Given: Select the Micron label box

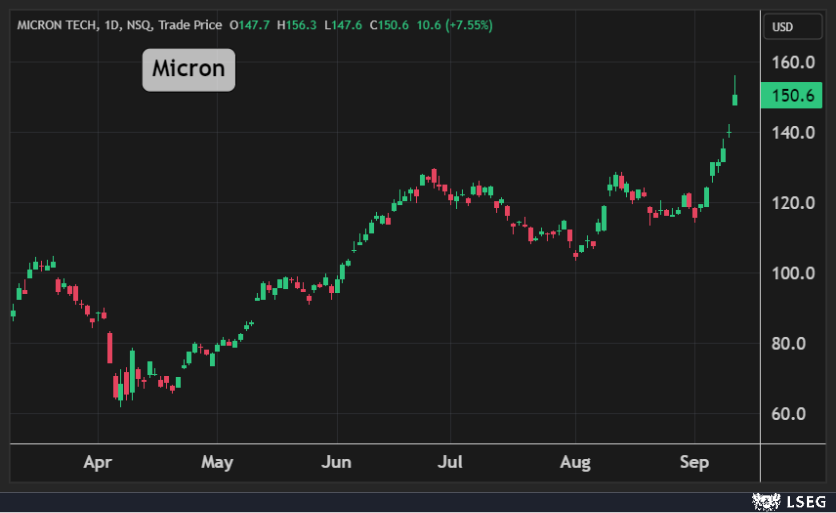Looking at the screenshot, I should 188,70.
